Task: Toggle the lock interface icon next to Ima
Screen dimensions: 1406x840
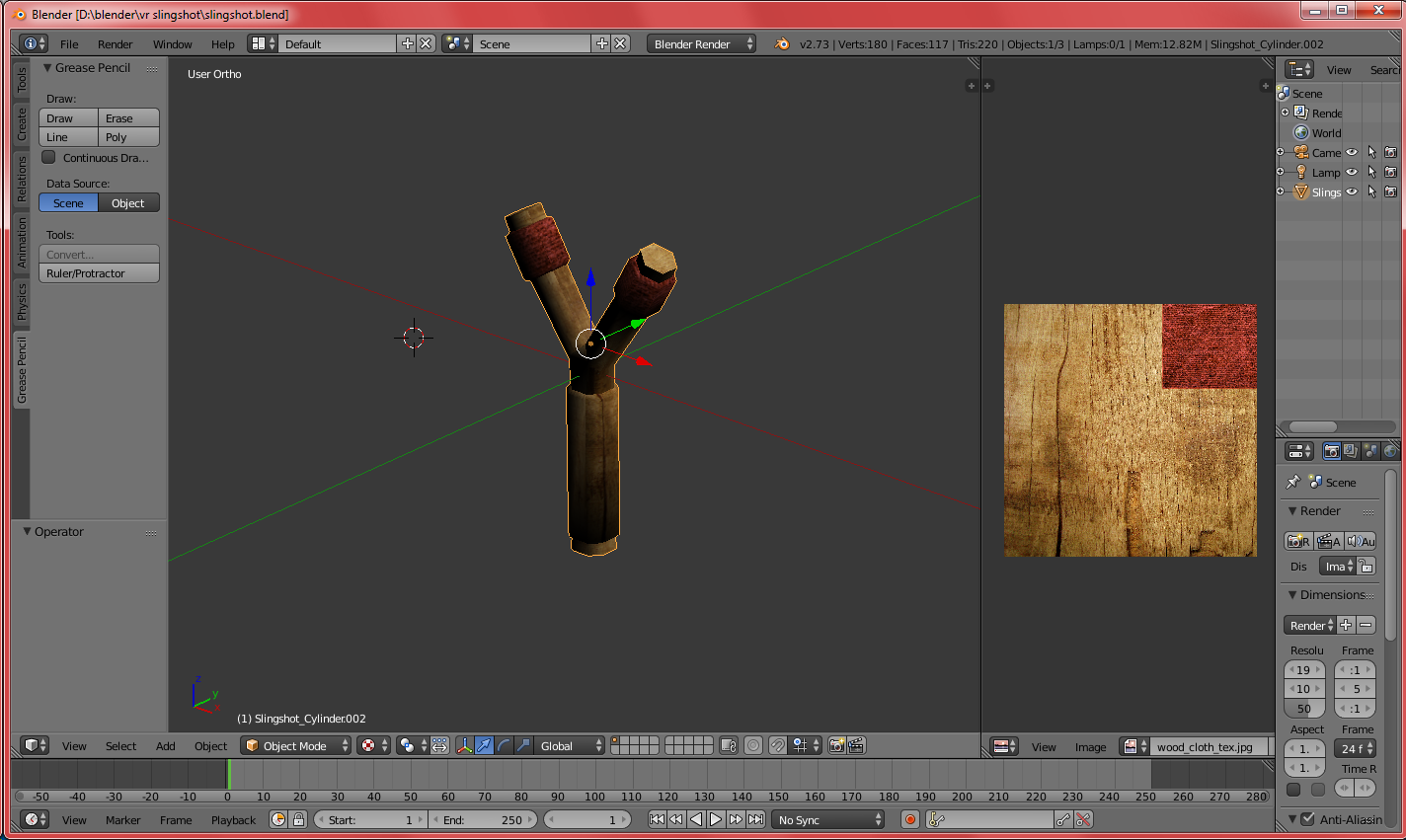Action: coord(1367,567)
